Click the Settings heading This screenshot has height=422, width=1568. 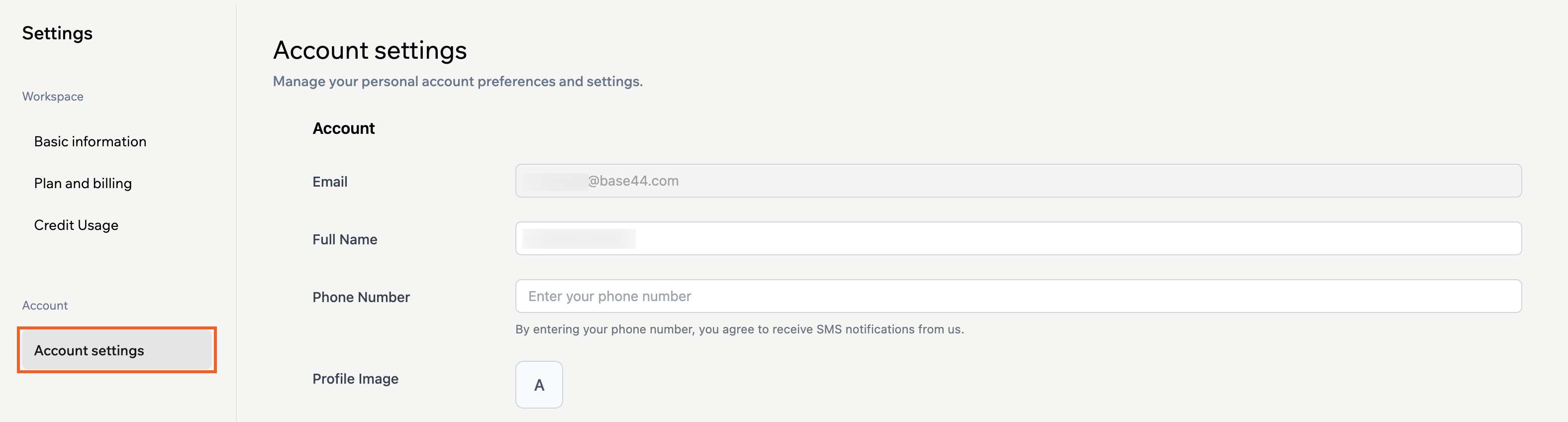click(x=58, y=33)
